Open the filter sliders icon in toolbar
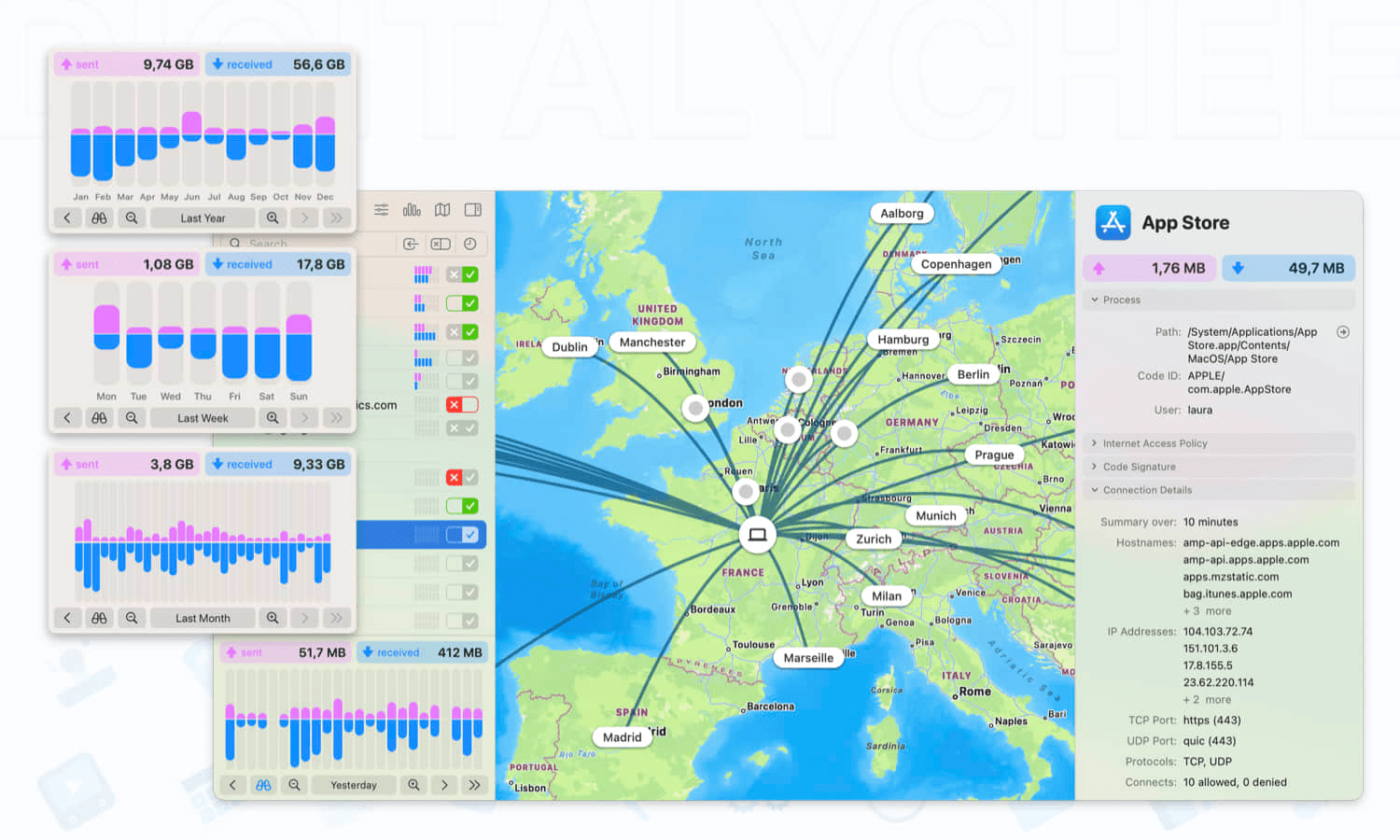 [x=382, y=210]
